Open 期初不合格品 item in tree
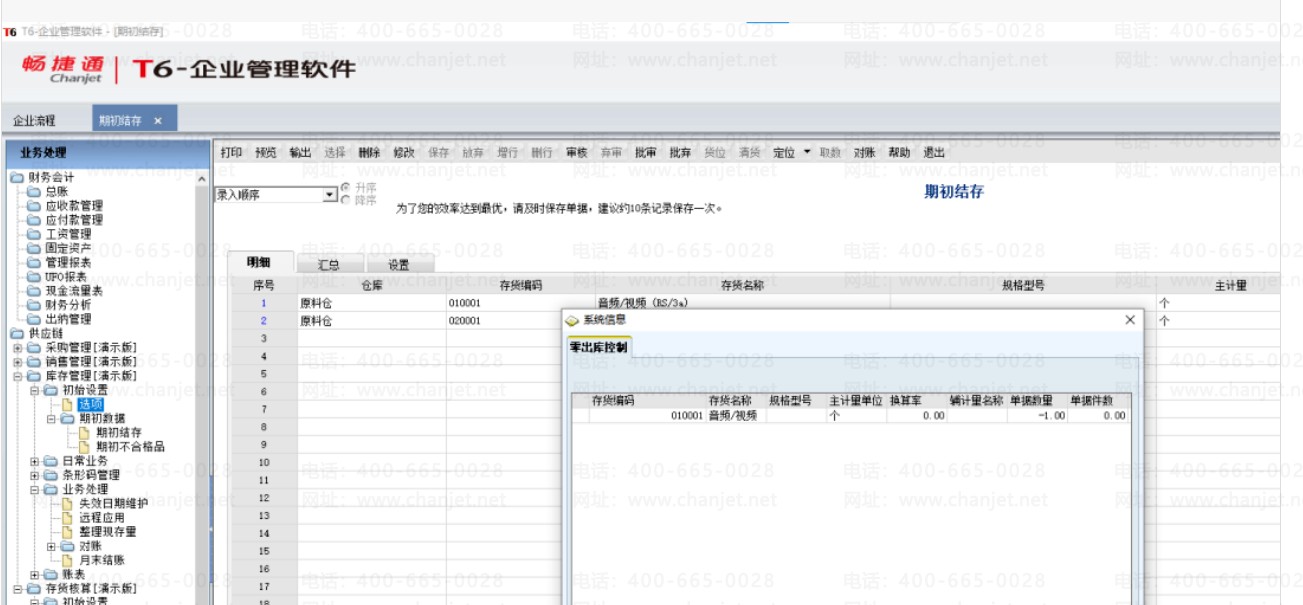1303x605 pixels. tap(130, 446)
